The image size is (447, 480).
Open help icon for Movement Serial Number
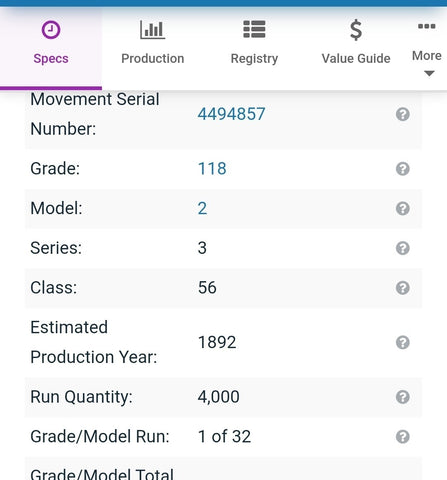click(403, 114)
